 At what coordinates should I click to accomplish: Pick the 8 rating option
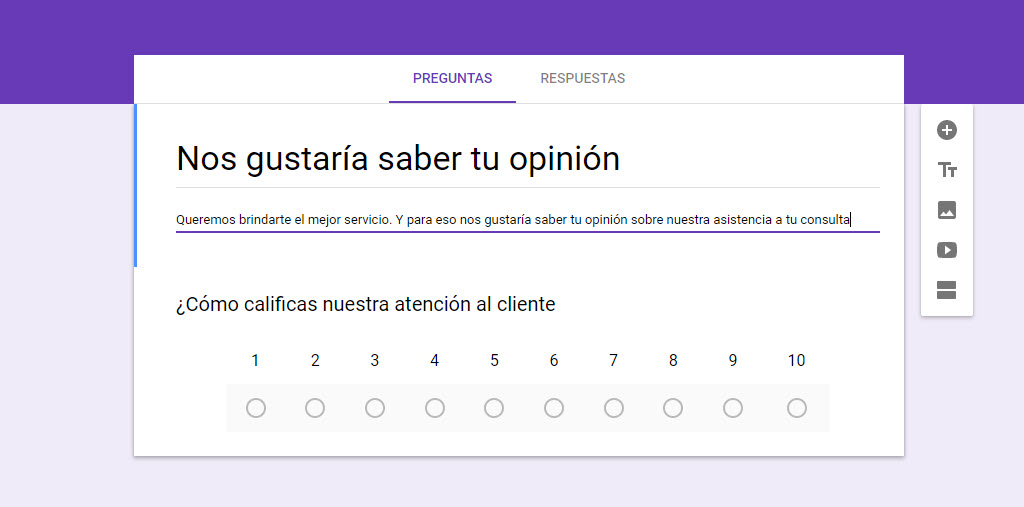click(673, 408)
